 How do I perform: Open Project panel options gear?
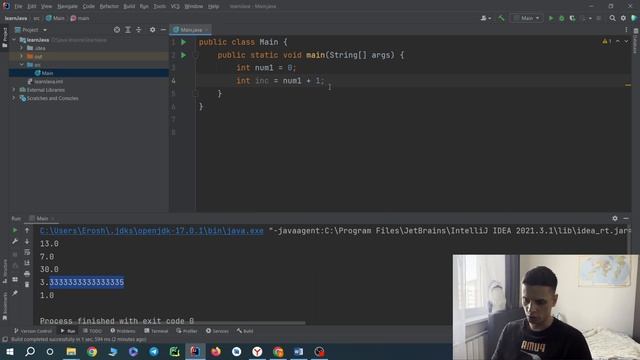[x=152, y=30]
